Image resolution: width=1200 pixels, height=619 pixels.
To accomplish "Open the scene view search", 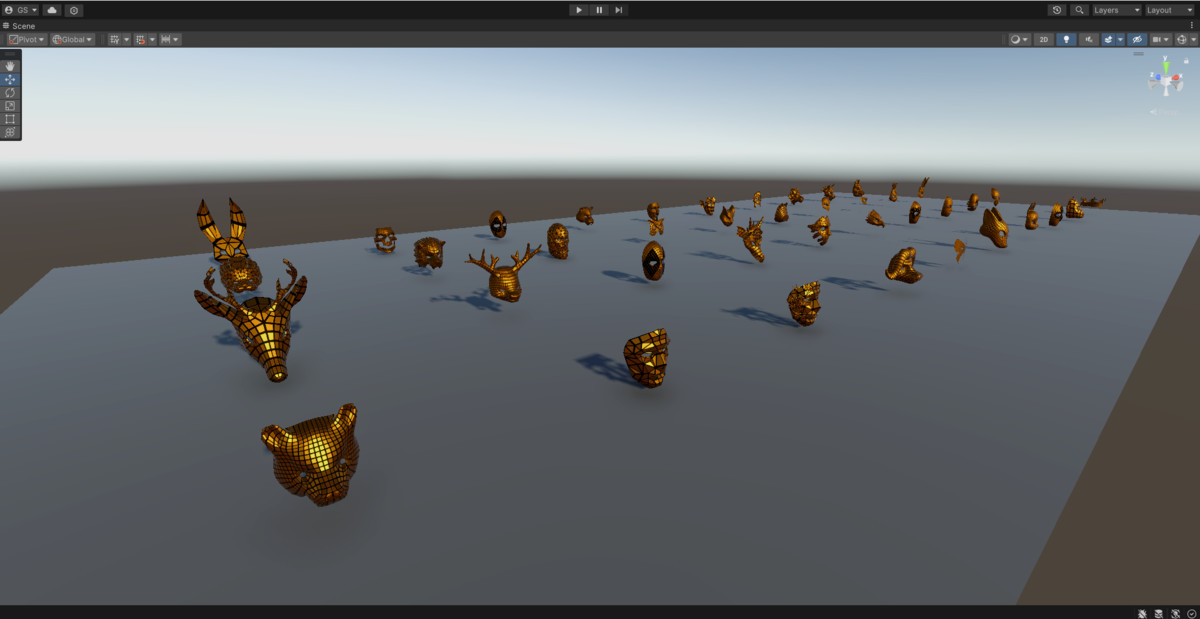I will coord(1080,10).
